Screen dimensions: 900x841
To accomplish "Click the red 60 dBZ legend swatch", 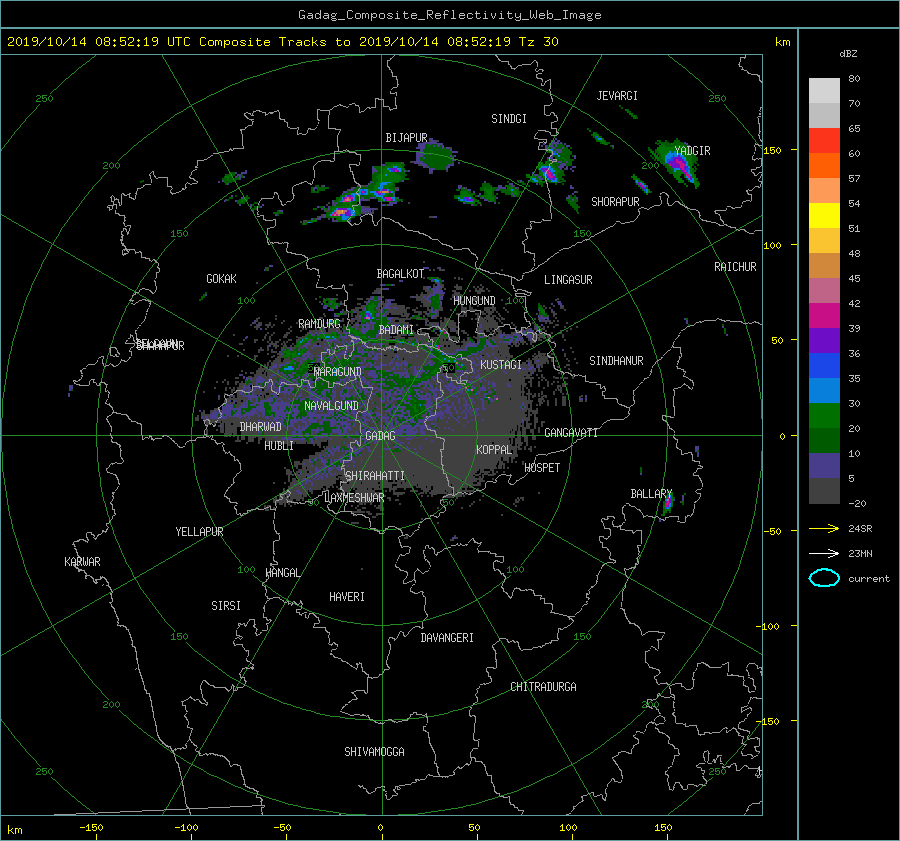I will coord(824,141).
